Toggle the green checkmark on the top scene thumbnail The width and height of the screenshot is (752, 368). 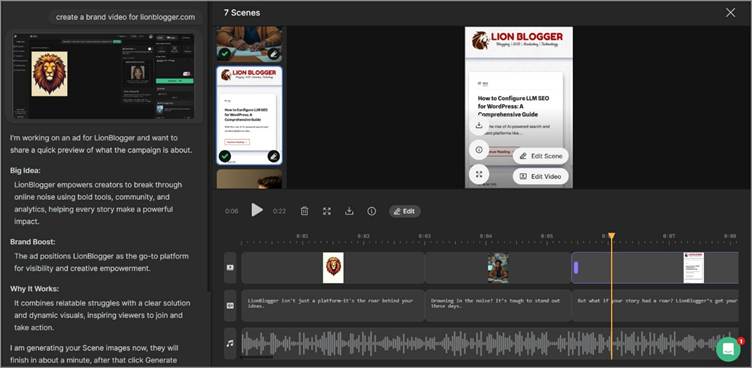(x=224, y=54)
